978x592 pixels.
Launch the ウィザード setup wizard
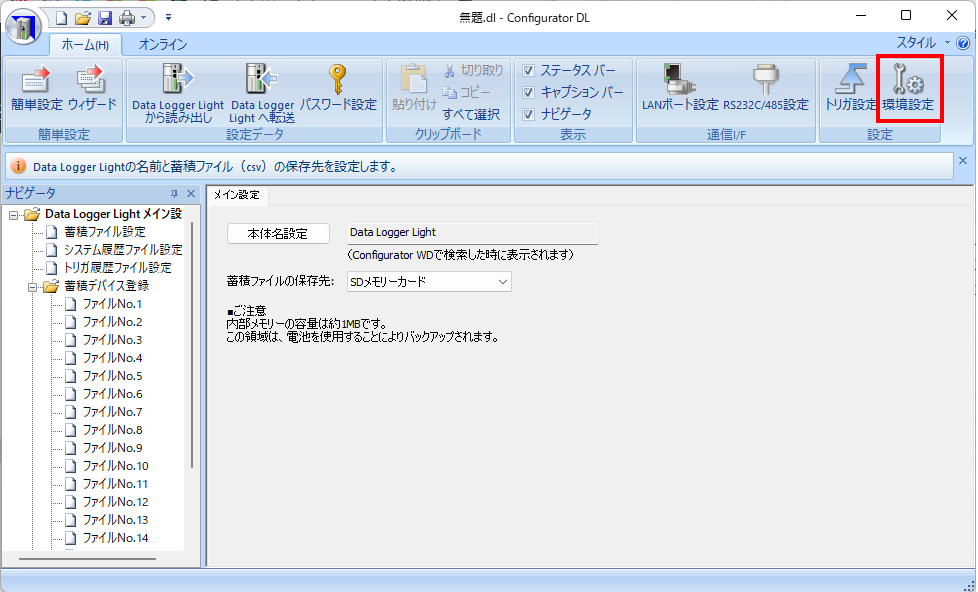89,88
